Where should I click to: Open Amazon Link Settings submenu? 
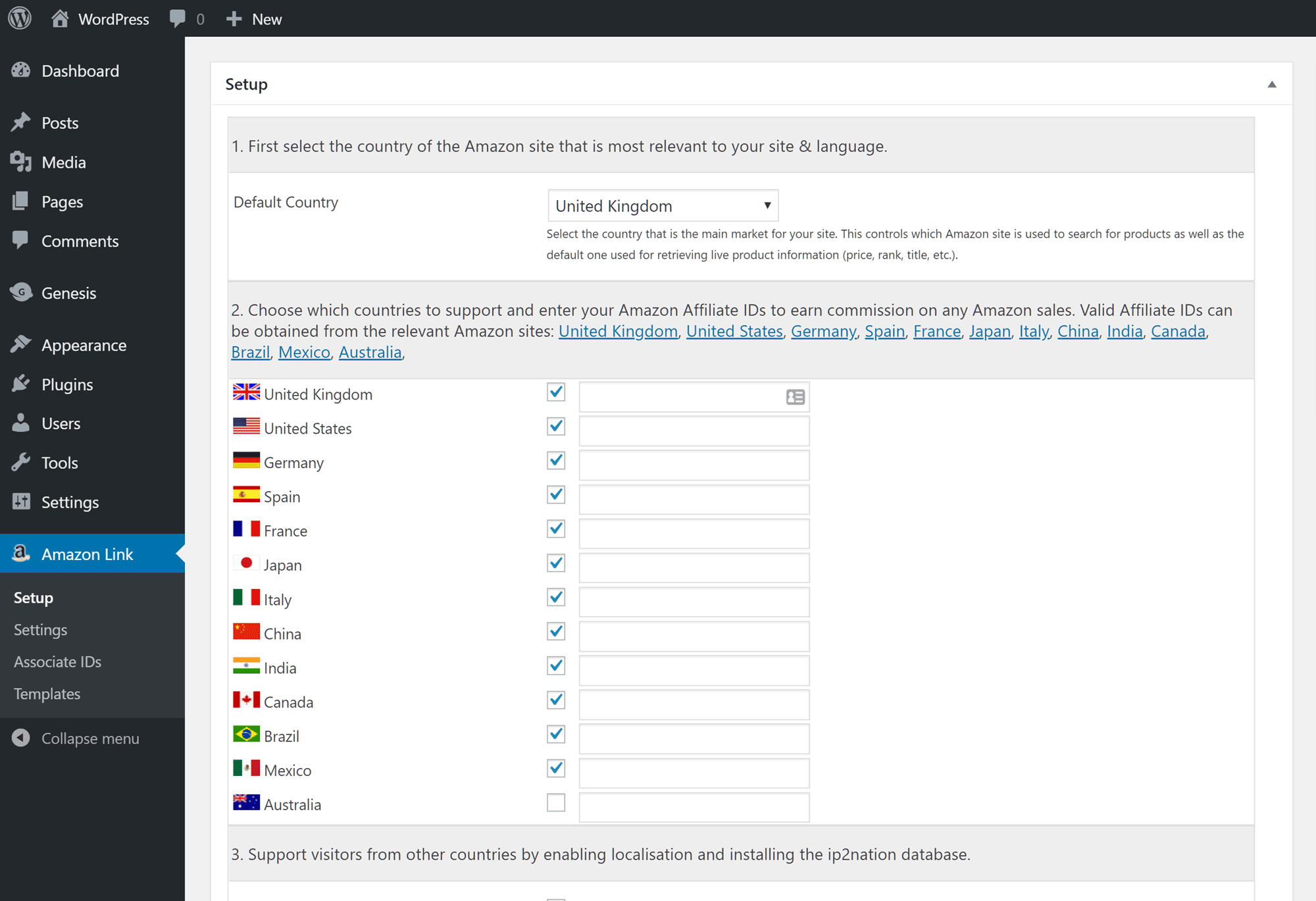(41, 630)
